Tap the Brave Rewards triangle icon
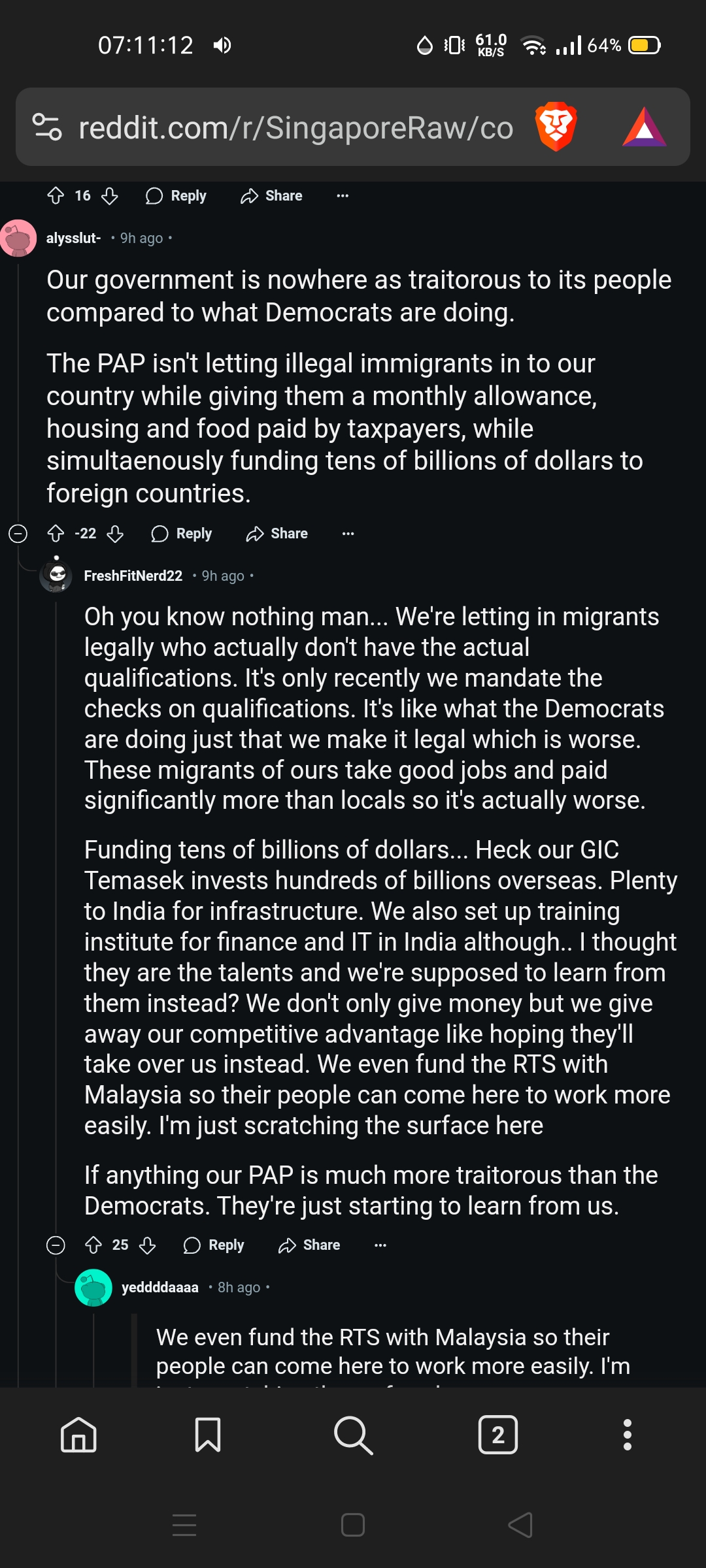Viewport: 706px width, 1568px height. point(644,127)
